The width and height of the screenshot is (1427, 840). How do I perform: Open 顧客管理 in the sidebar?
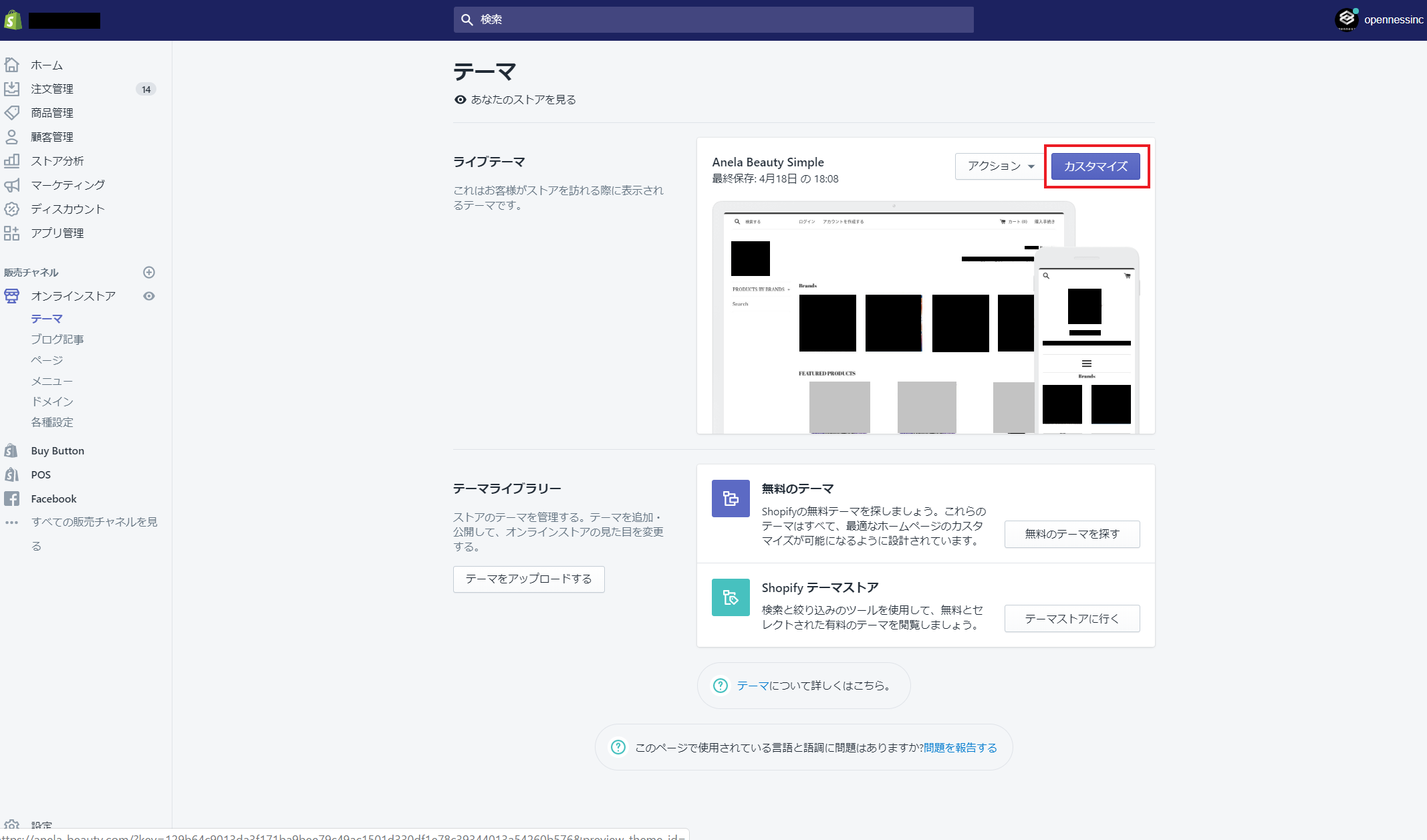[52, 137]
